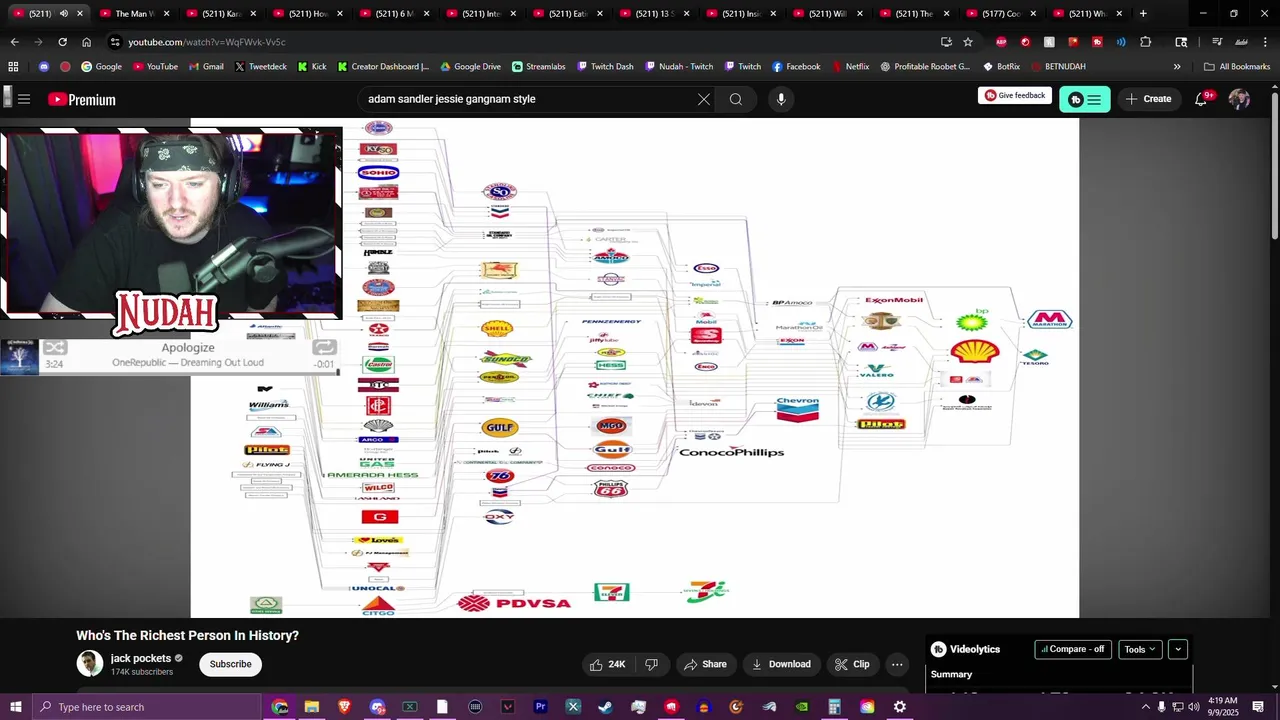Viewport: 1280px width, 720px height.
Task: Clear the YouTube search box text
Action: pyautogui.click(x=704, y=99)
